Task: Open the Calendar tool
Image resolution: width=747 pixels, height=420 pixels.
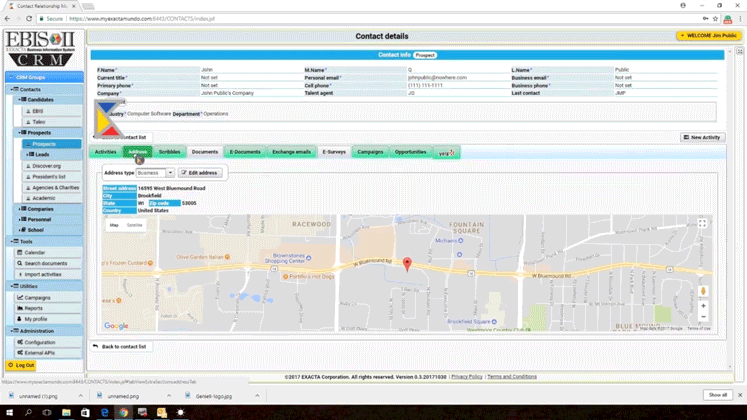Action: (48, 252)
